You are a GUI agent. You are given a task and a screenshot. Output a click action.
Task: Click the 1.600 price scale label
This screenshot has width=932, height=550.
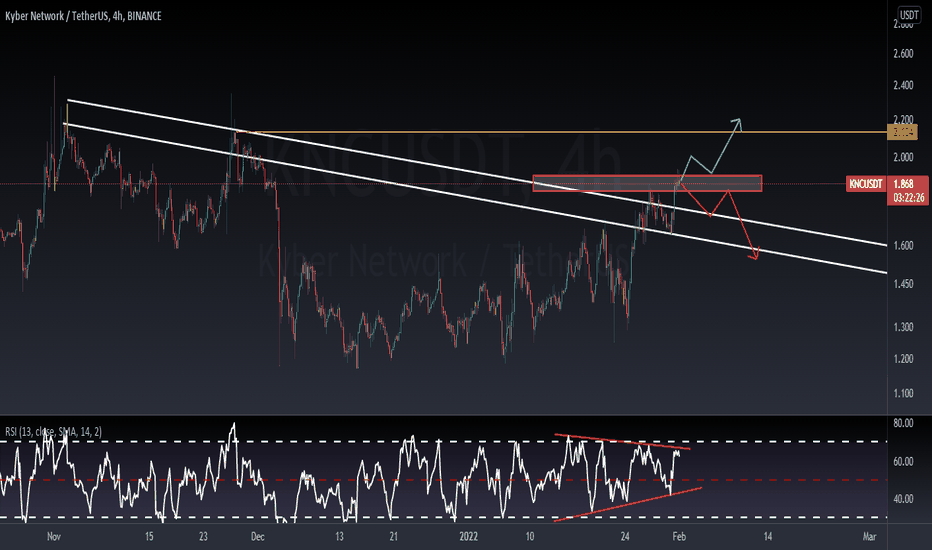click(903, 246)
